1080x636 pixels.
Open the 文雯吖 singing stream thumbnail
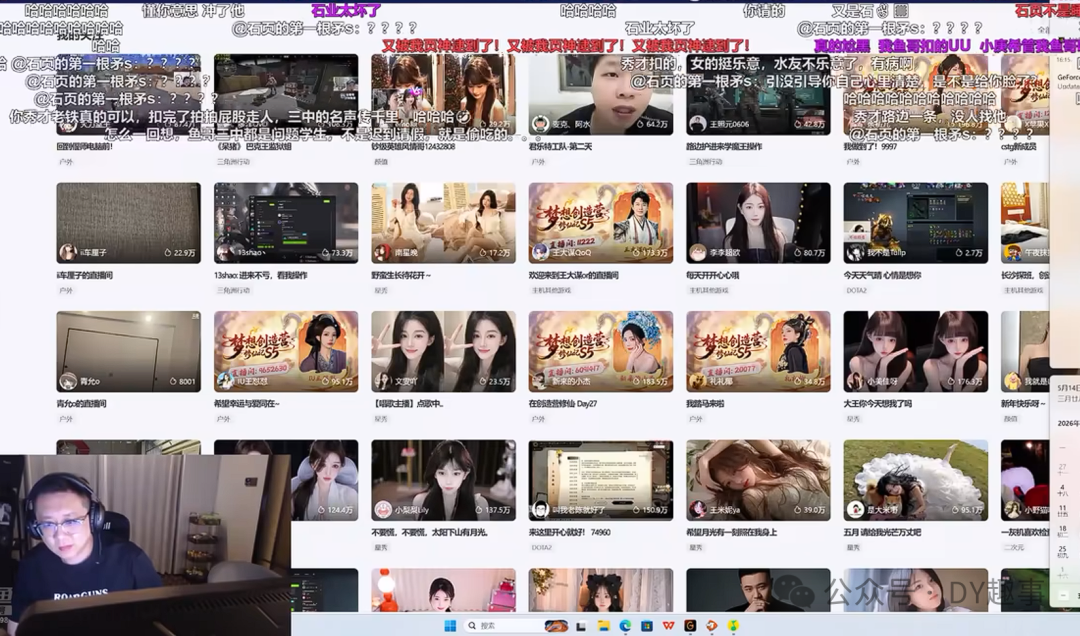444,351
